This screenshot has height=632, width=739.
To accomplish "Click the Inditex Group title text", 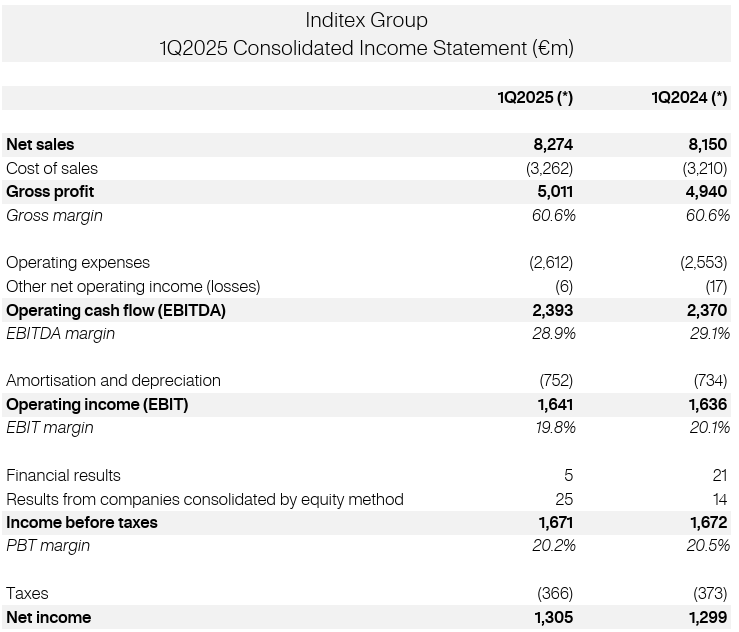I will 366,20.
